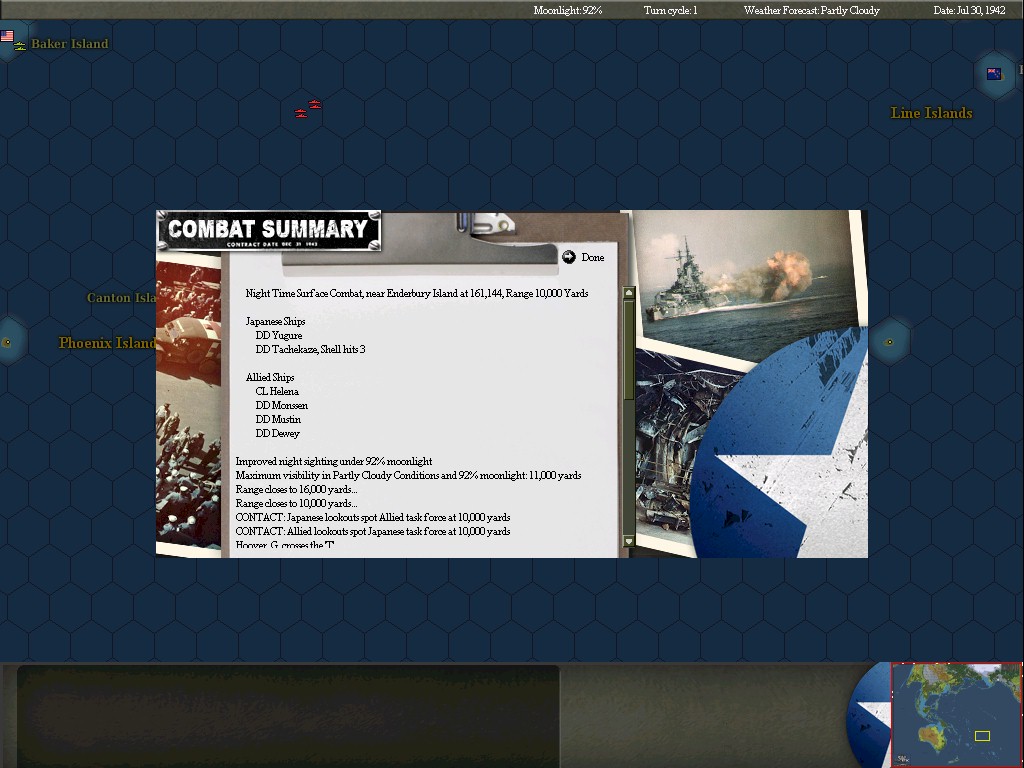Screen dimensions: 1024x768
Task: Click the base dot on left map edge
Action: 7,342
